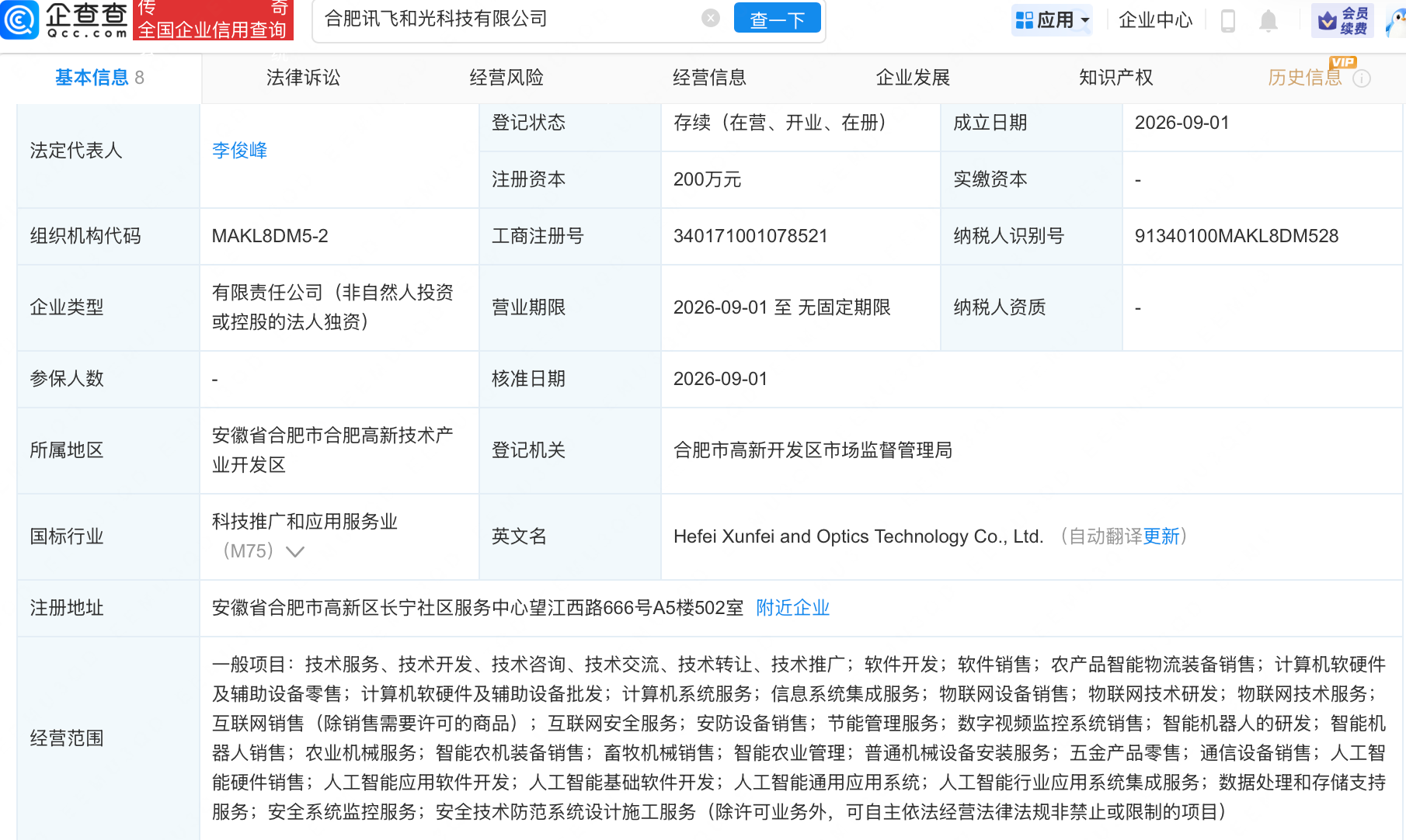Expand the 科技推广和应用服务业 industry chevron
This screenshot has width=1406, height=840.
[294, 552]
